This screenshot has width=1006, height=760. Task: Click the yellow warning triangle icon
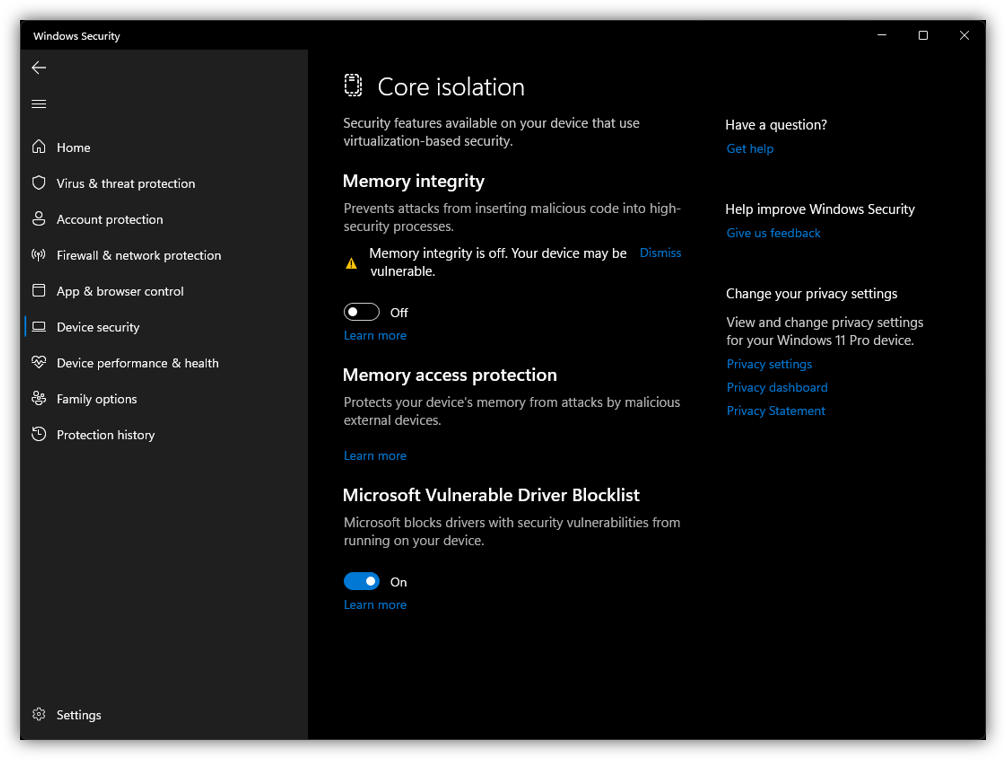(x=351, y=263)
